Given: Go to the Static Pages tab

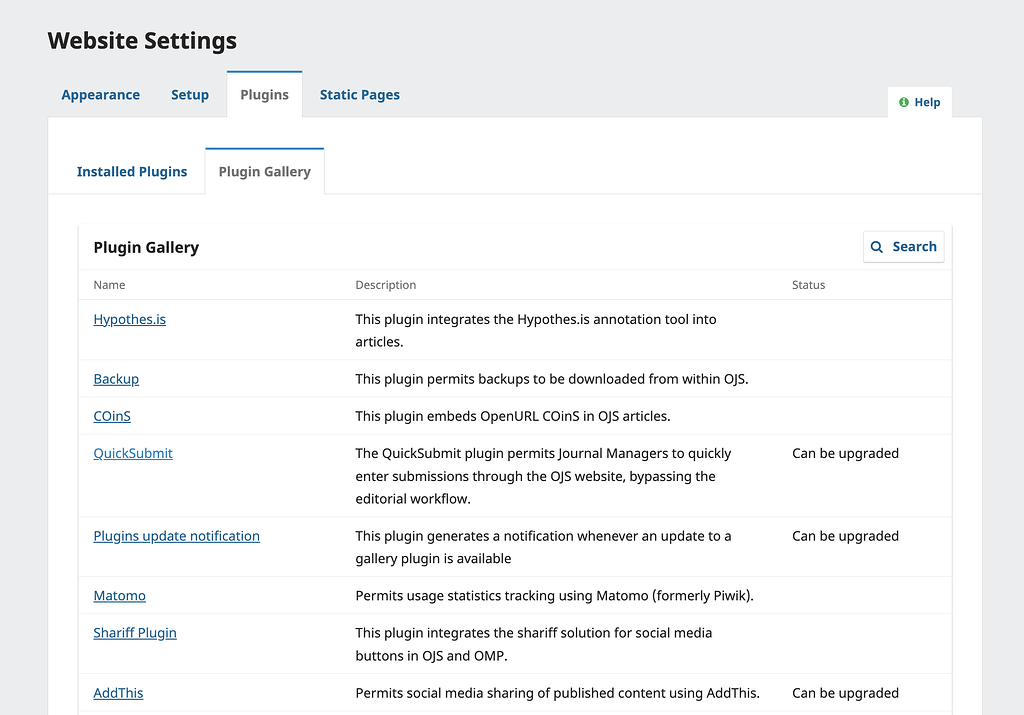Looking at the screenshot, I should (x=359, y=95).
